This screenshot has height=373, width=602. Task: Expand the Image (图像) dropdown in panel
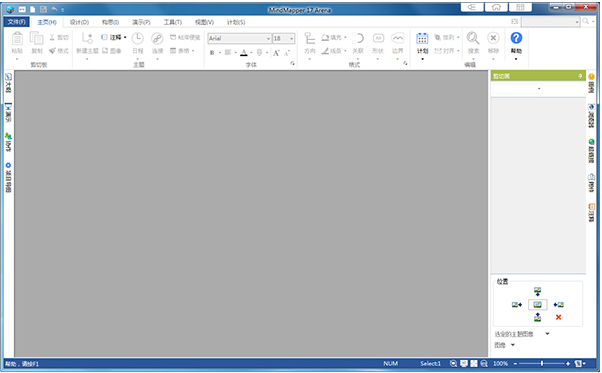pos(513,345)
